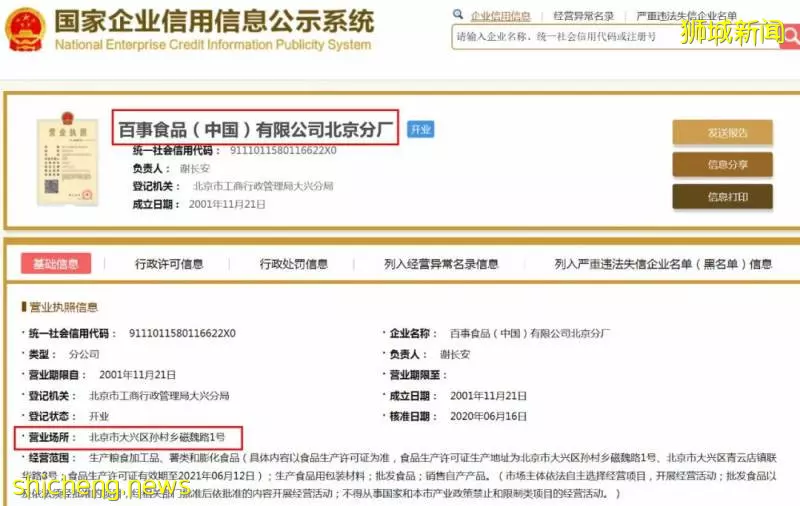Click the 信息分享 button
The width and height of the screenshot is (800, 506).
[722, 165]
